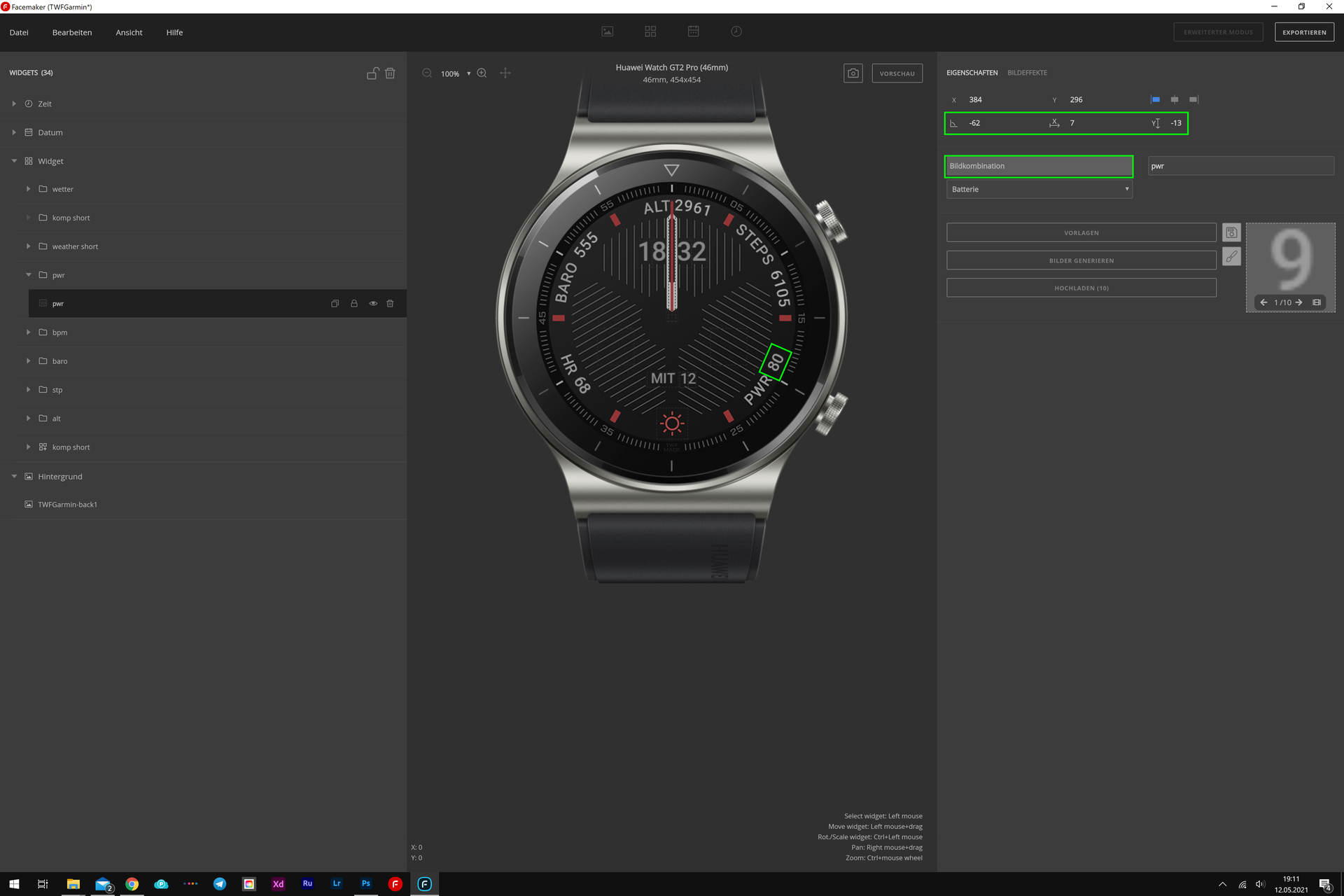Click the Vorschau button
The width and height of the screenshot is (1344, 896).
(897, 73)
